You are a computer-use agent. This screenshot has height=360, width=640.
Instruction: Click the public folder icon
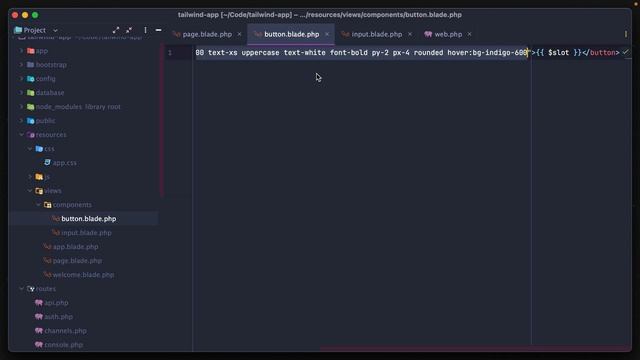coord(31,120)
